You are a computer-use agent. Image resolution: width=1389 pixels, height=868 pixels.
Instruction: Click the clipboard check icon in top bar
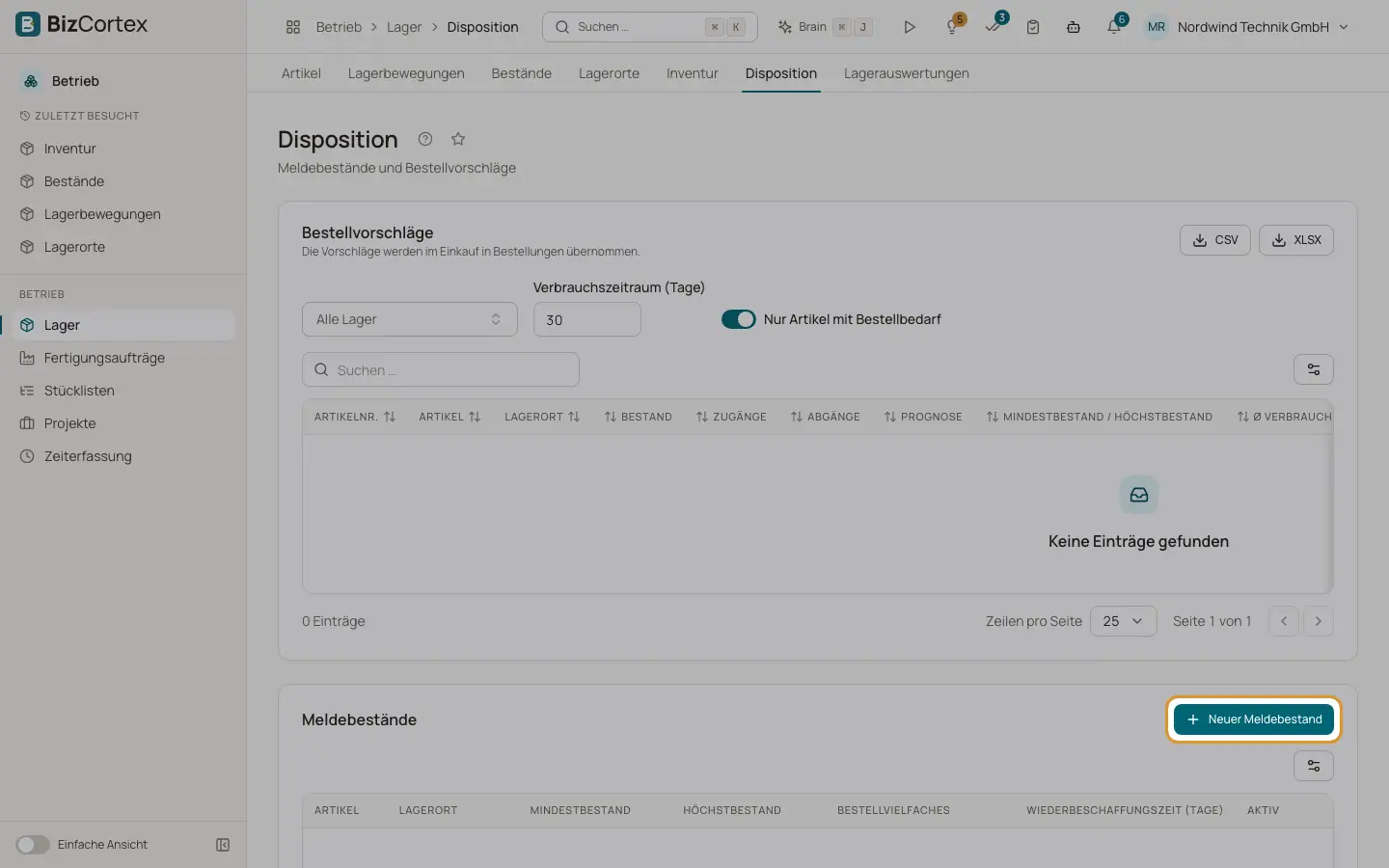(1033, 27)
